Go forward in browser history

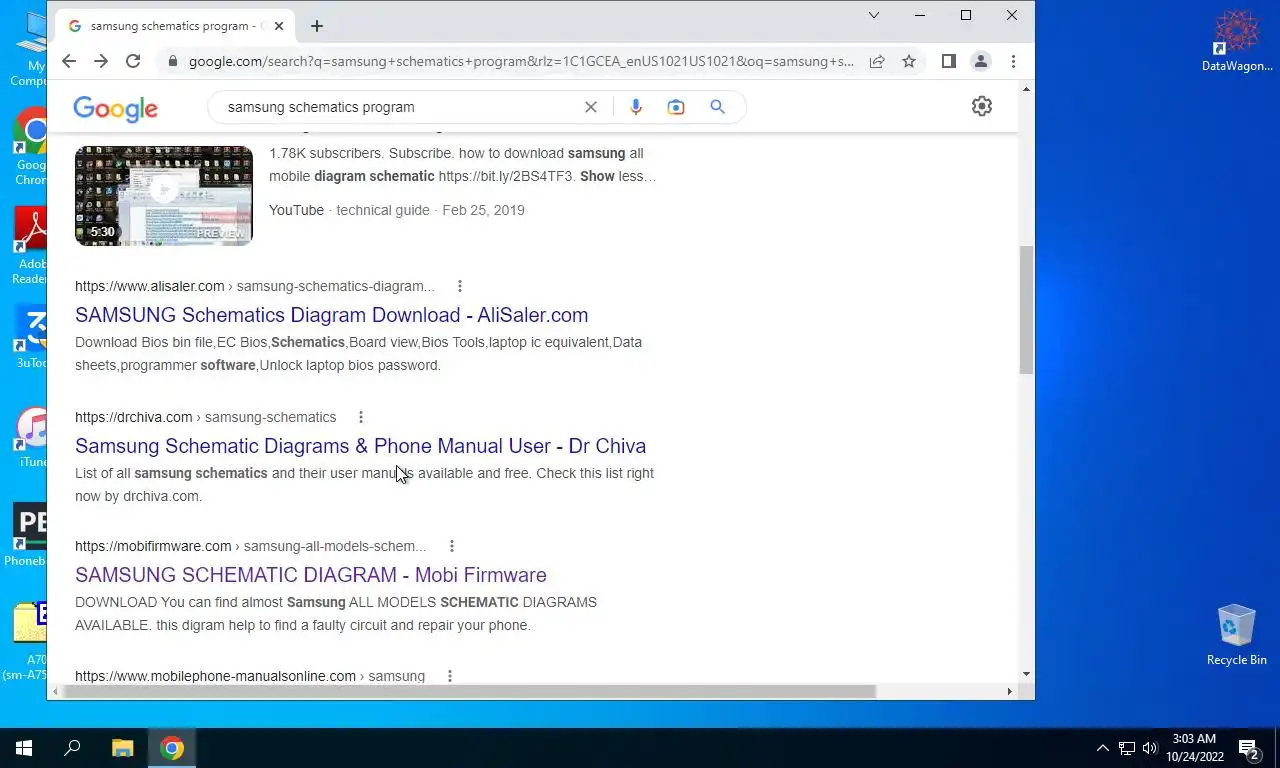click(x=100, y=61)
